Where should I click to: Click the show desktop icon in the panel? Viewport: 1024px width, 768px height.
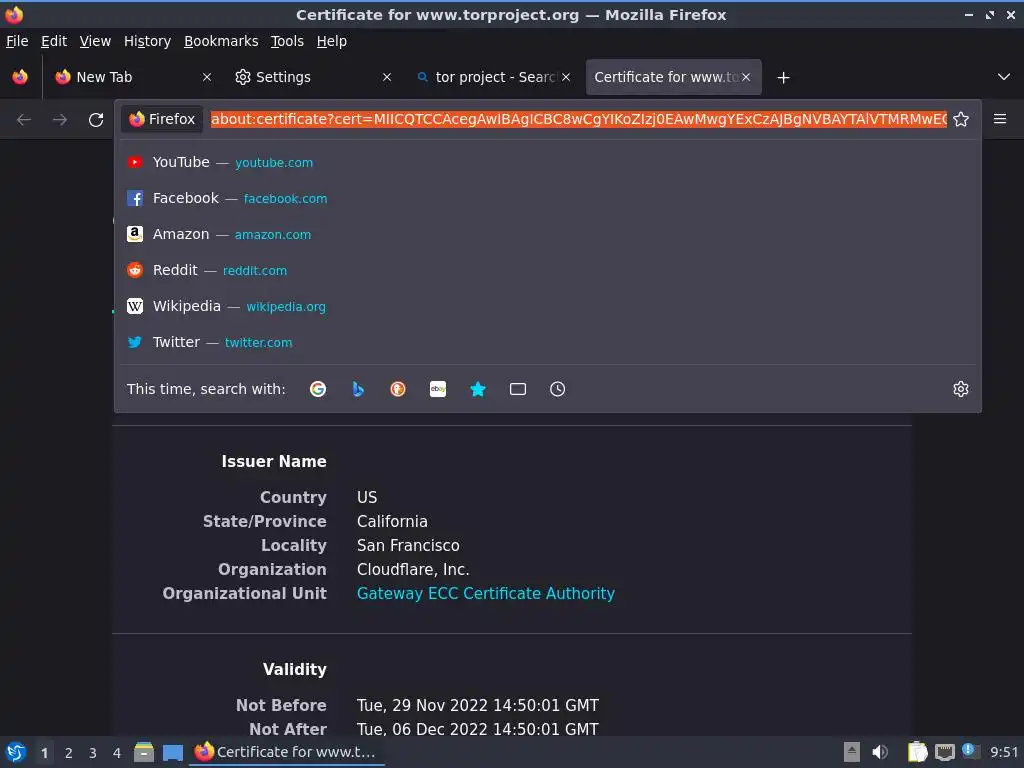point(173,753)
